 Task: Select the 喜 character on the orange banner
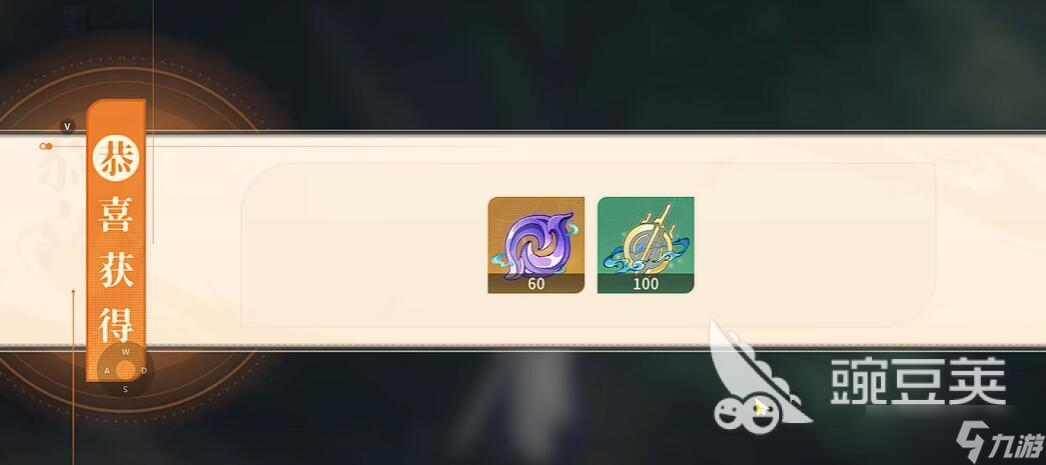[x=117, y=215]
